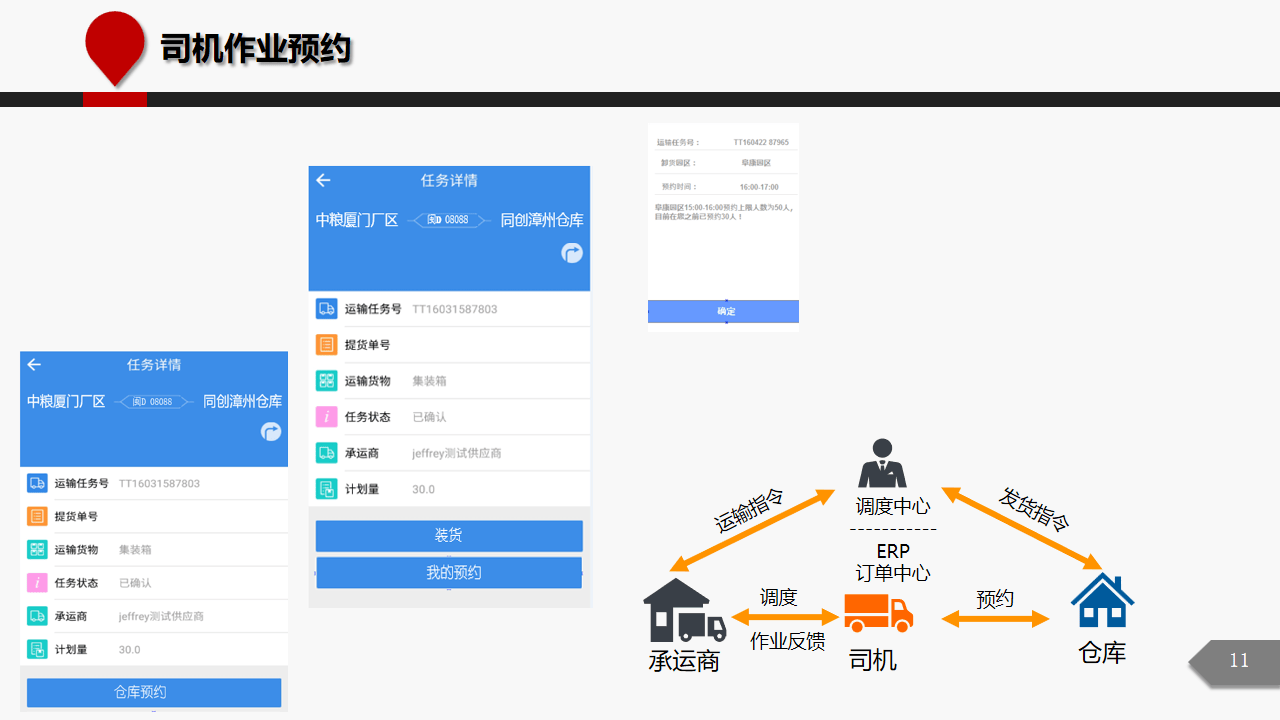
Task: Tap the share arrow icon on the left task screen
Action: point(271,431)
